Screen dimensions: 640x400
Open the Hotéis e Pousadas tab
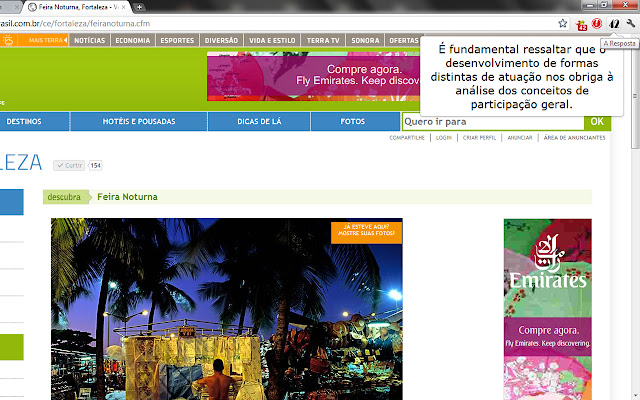[139, 122]
